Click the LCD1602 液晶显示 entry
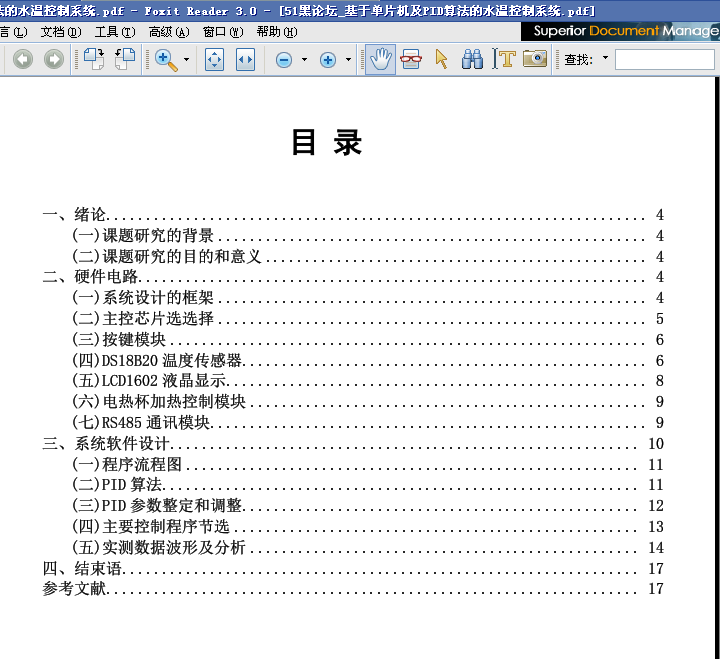 368,381
